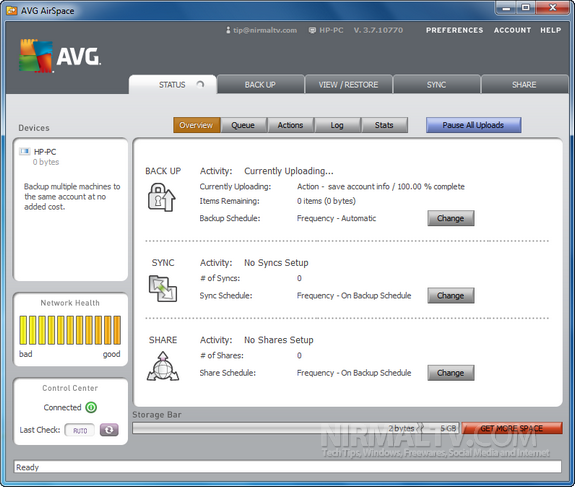The image size is (575, 487).
Task: Open the VIEW / RESTORE tab
Action: pyautogui.click(x=348, y=85)
